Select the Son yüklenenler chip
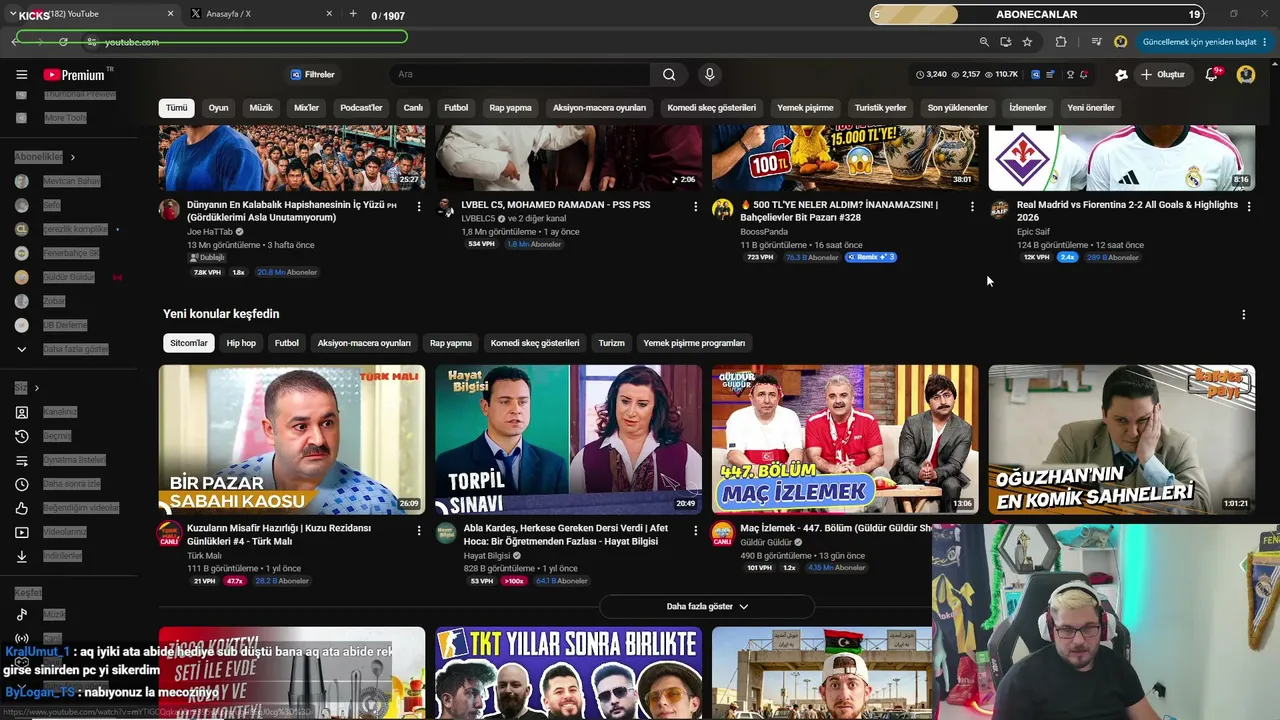 point(957,107)
